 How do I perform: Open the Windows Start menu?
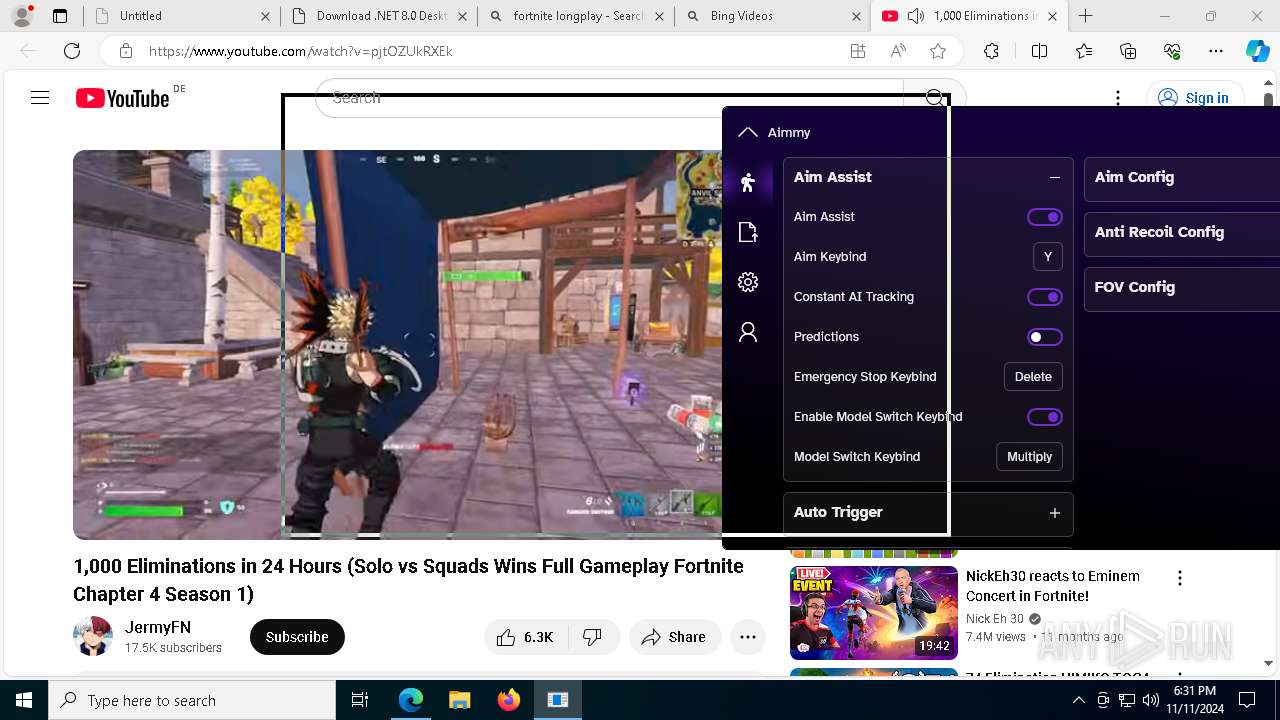tap(24, 700)
